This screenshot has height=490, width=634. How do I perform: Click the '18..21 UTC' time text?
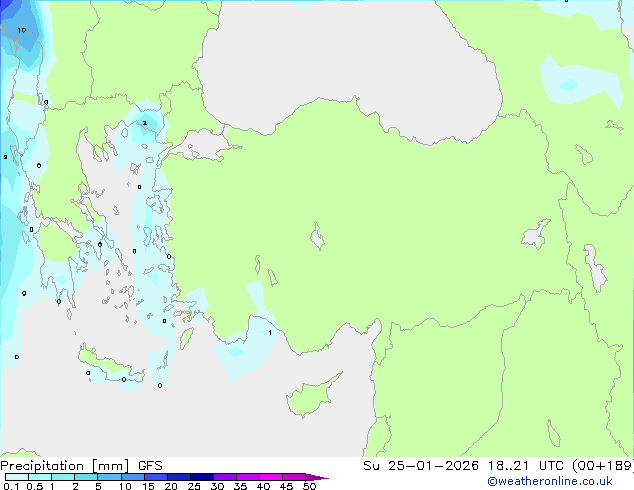[x=526, y=466]
